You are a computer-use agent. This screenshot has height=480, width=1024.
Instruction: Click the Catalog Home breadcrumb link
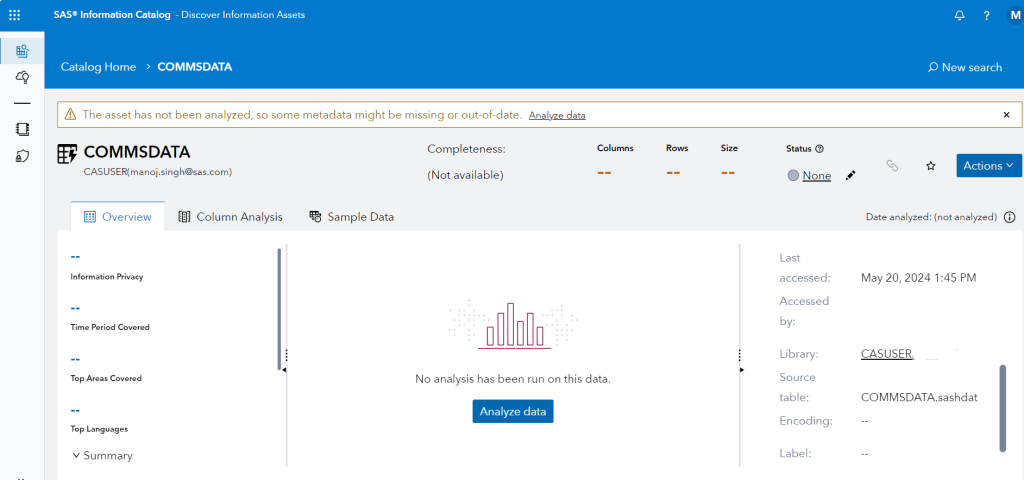(x=98, y=67)
